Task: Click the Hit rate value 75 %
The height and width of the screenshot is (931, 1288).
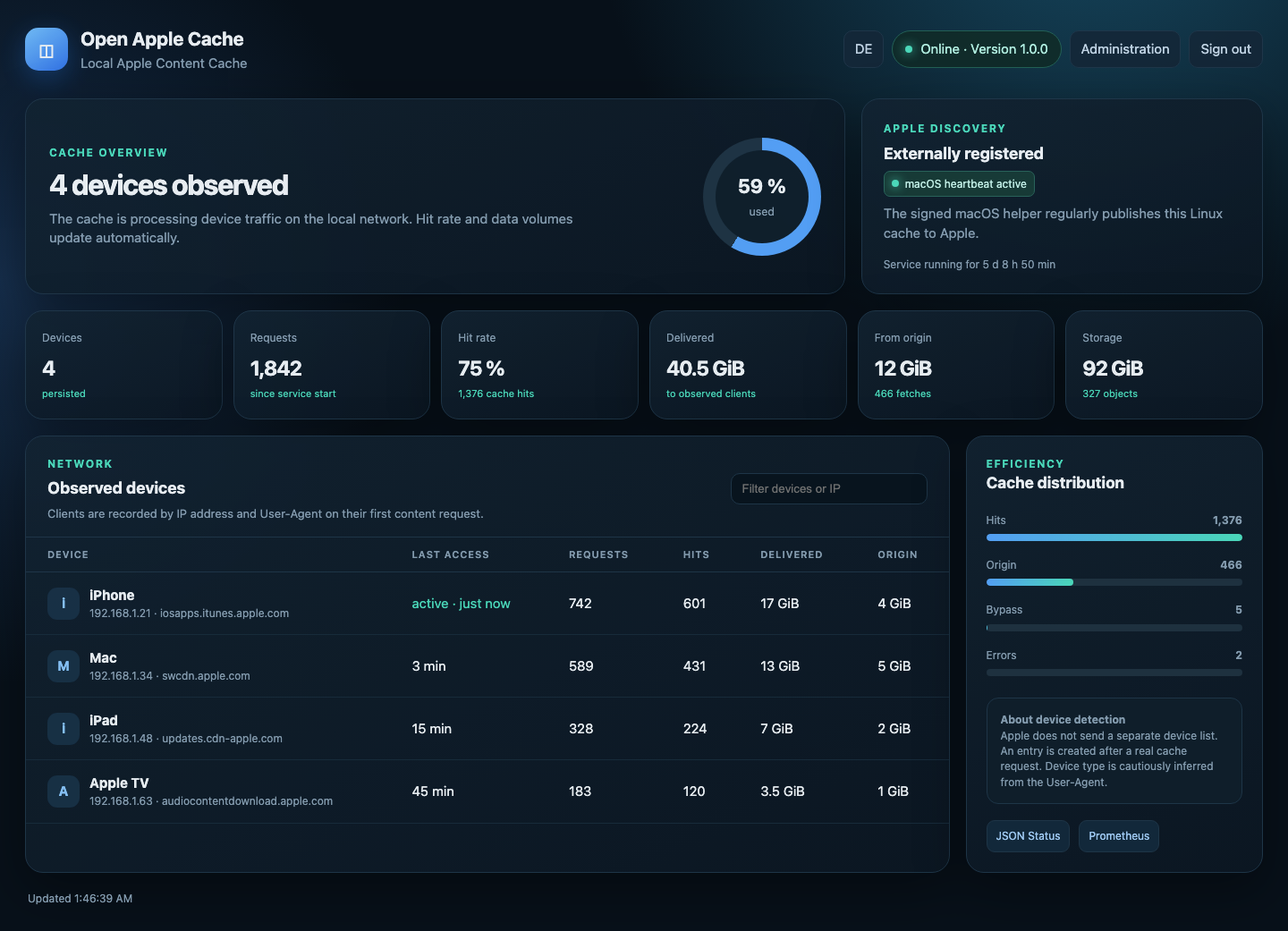Action: 481,368
